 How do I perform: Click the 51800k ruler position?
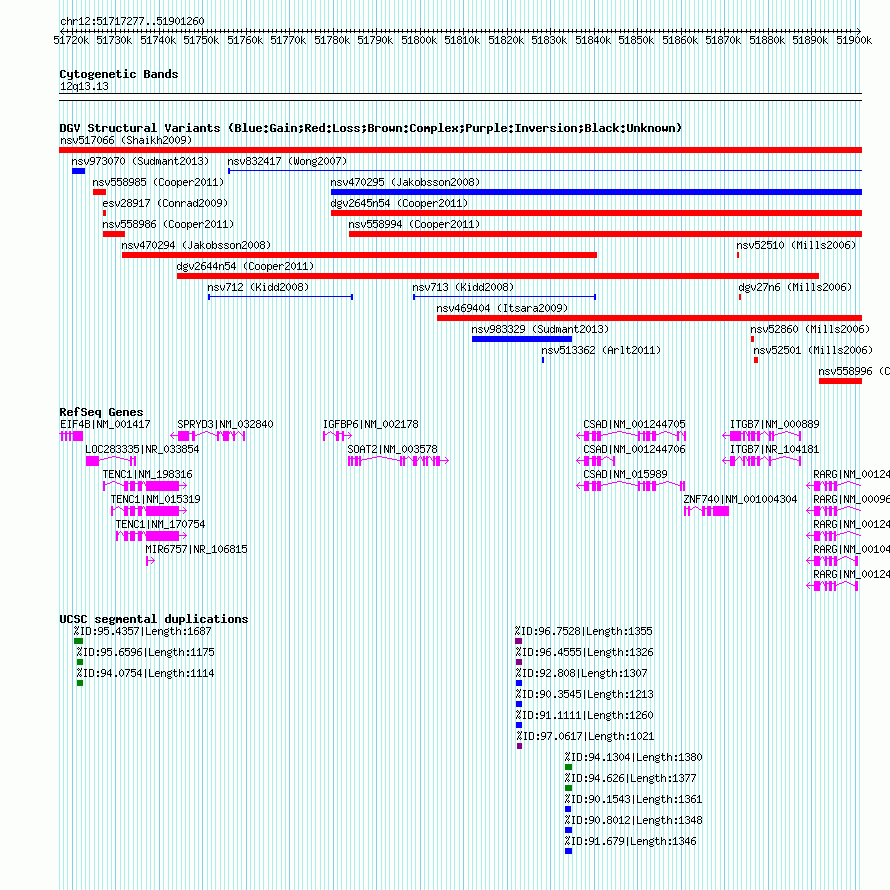[x=419, y=40]
